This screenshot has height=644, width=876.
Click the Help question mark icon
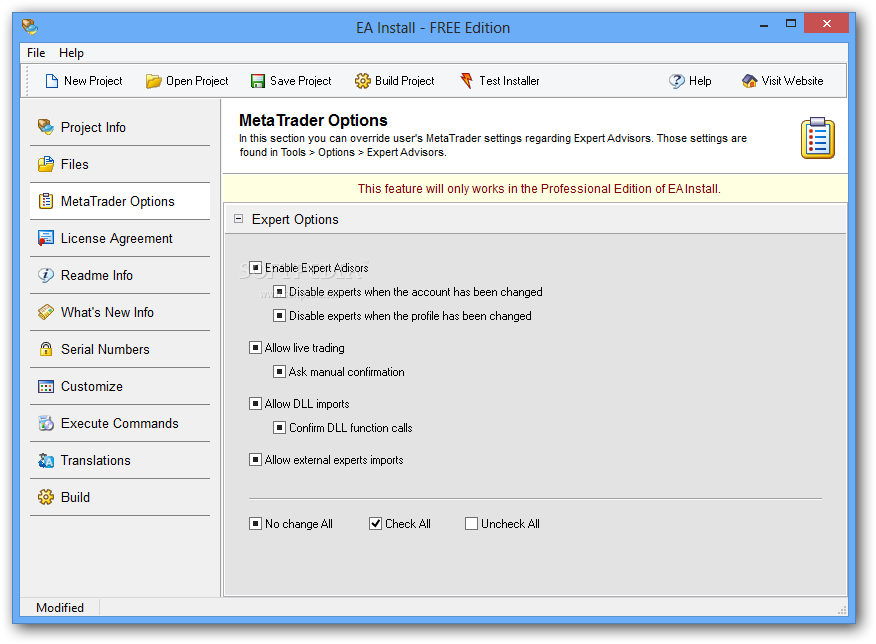tap(677, 81)
